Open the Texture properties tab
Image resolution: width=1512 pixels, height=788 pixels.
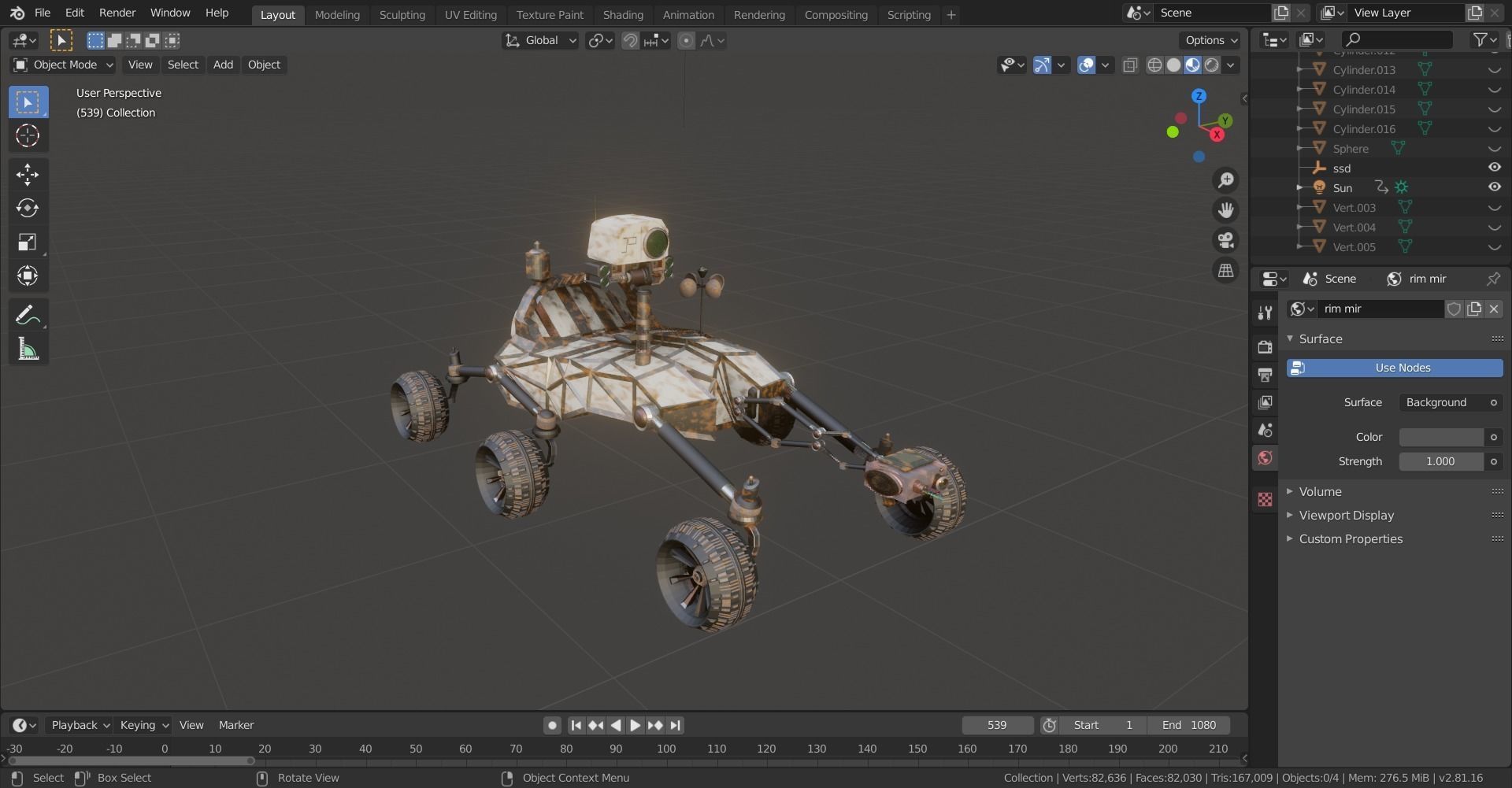1265,499
